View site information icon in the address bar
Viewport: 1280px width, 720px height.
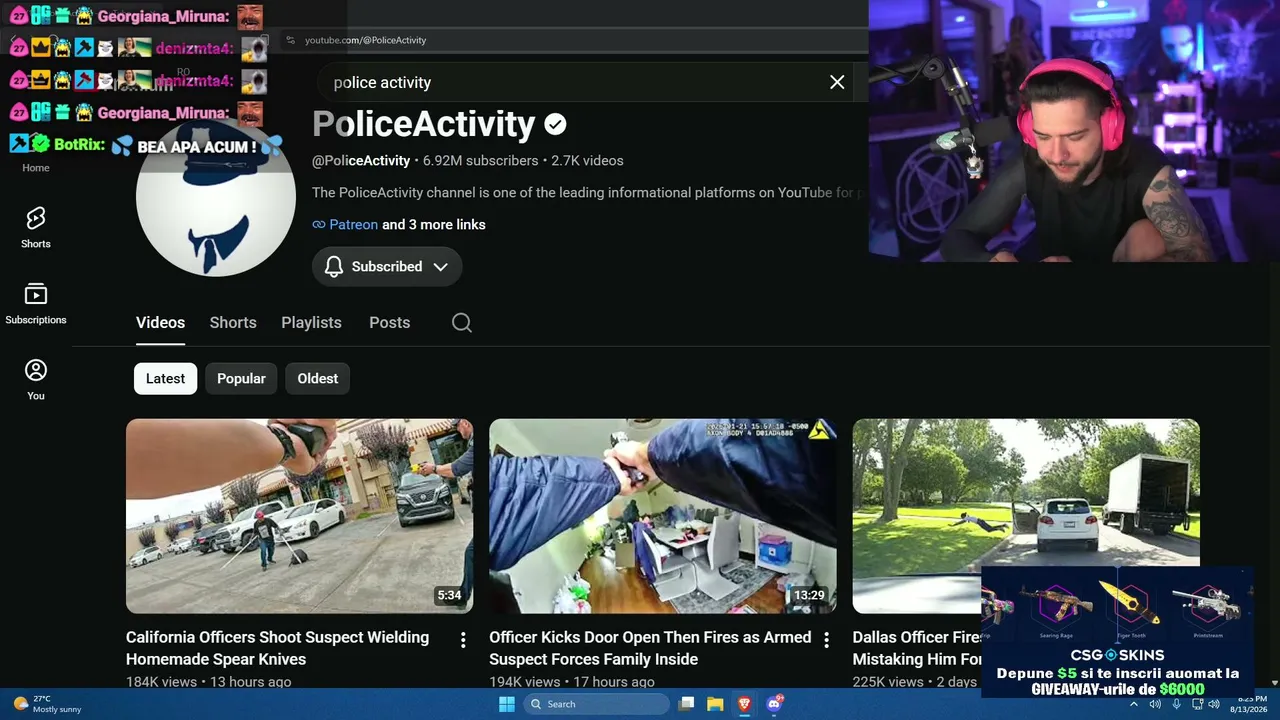pyautogui.click(x=290, y=40)
